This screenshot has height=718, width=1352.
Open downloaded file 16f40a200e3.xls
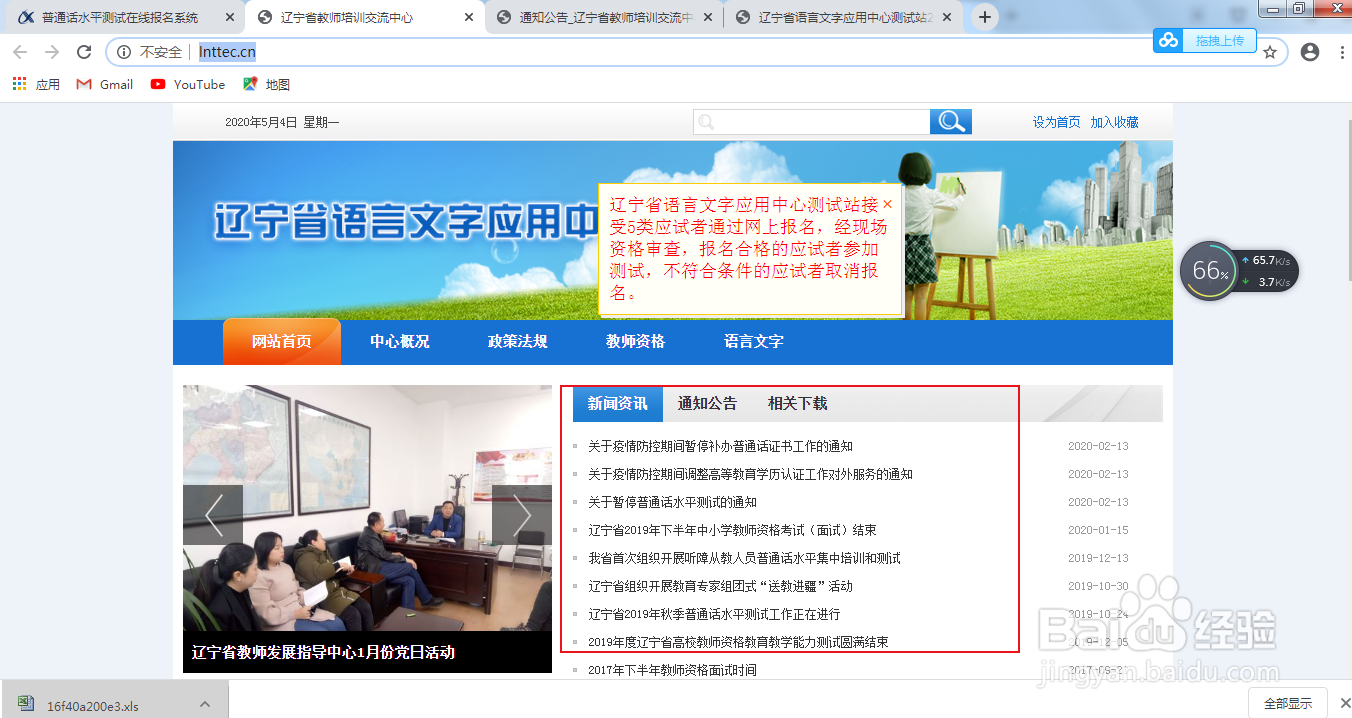click(93, 706)
